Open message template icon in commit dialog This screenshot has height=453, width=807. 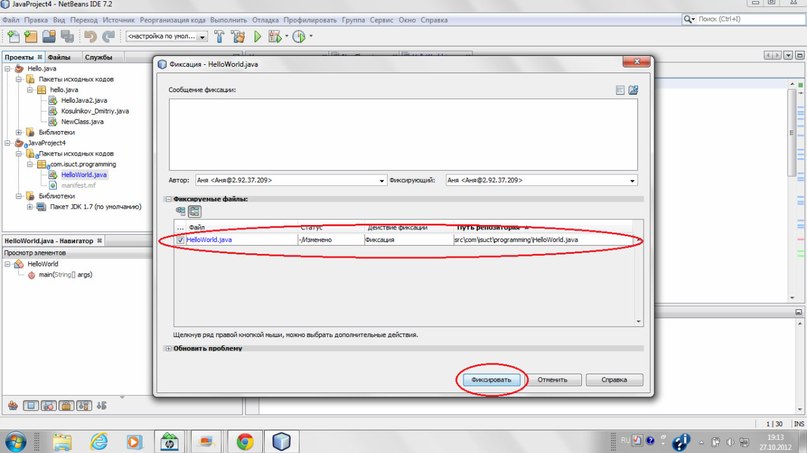click(x=633, y=90)
